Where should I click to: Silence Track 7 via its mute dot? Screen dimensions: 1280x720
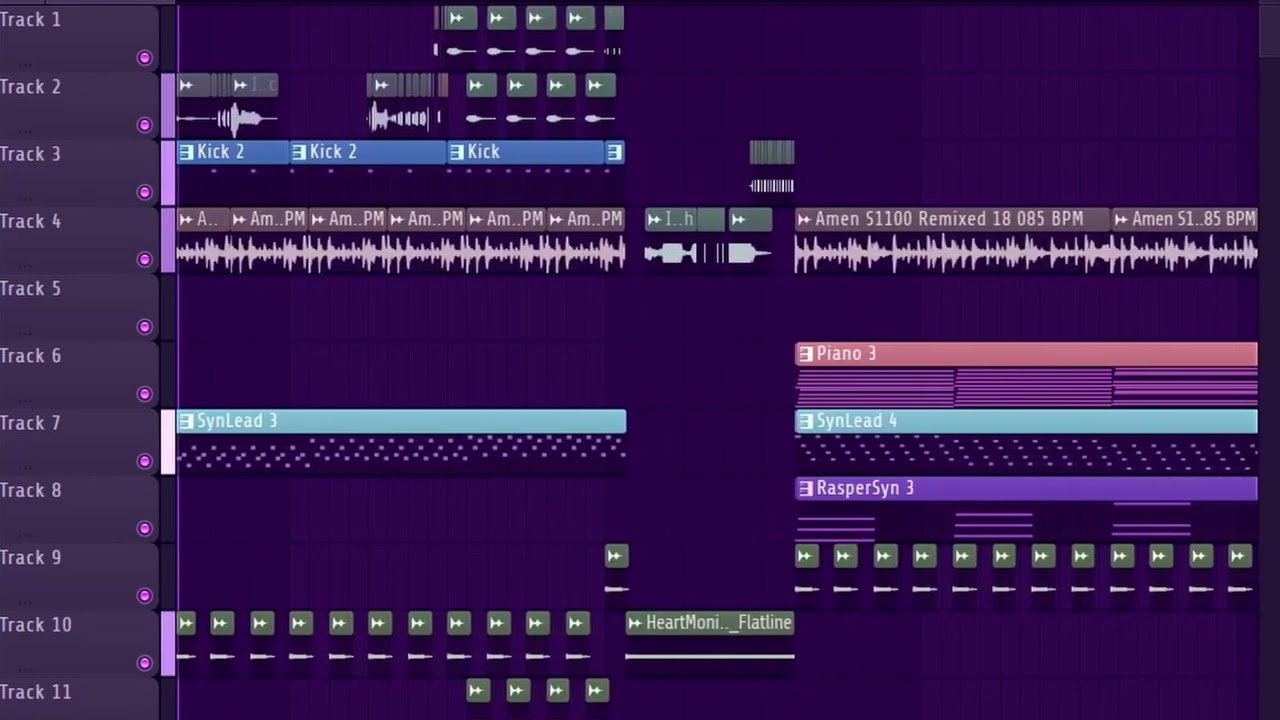[x=144, y=461]
